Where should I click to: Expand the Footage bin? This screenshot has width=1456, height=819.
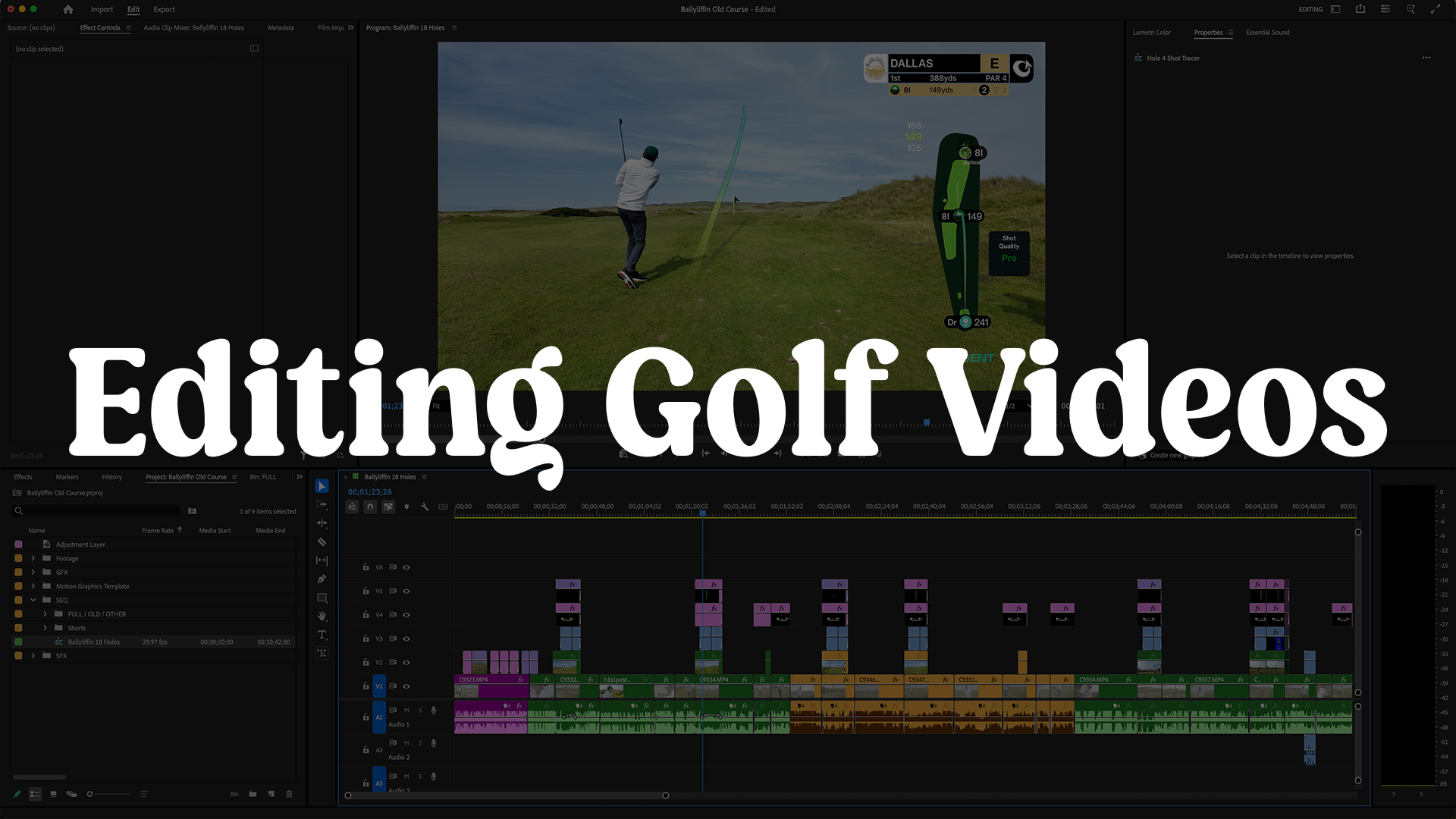[33, 559]
